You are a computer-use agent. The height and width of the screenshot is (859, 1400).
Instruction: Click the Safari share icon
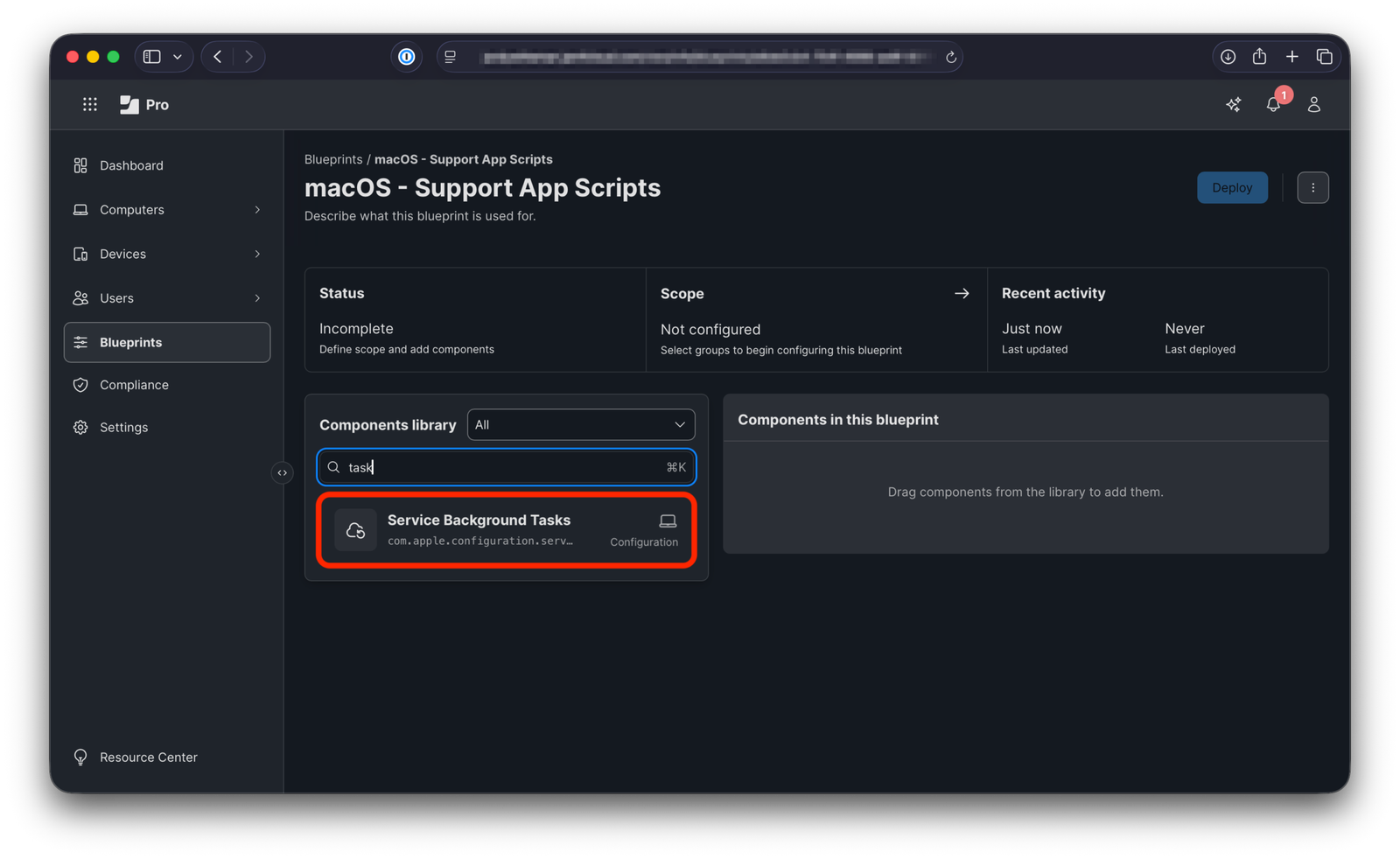coord(1259,57)
